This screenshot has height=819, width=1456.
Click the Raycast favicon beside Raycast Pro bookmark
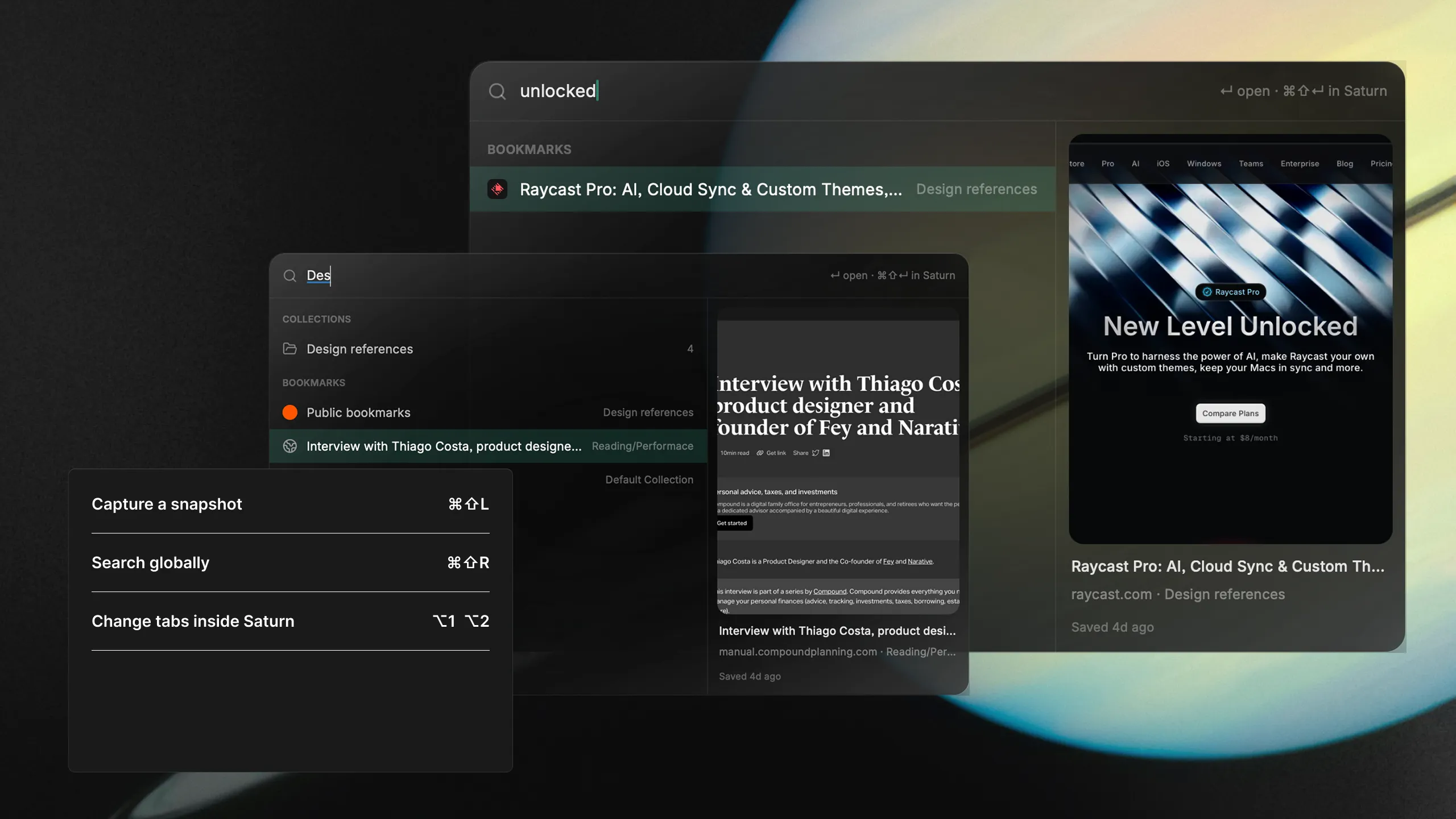498,189
